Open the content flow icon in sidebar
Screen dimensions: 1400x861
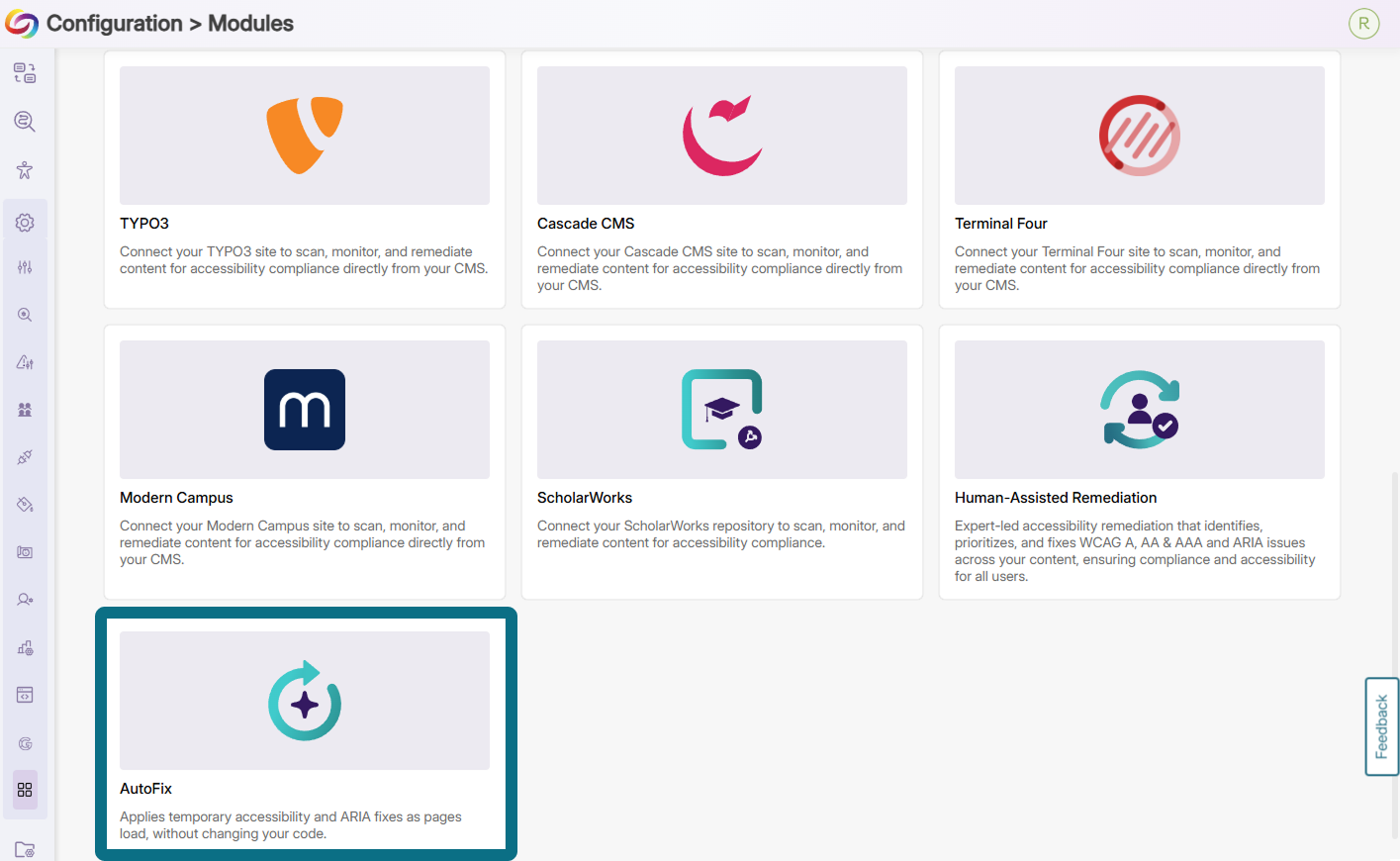click(25, 73)
